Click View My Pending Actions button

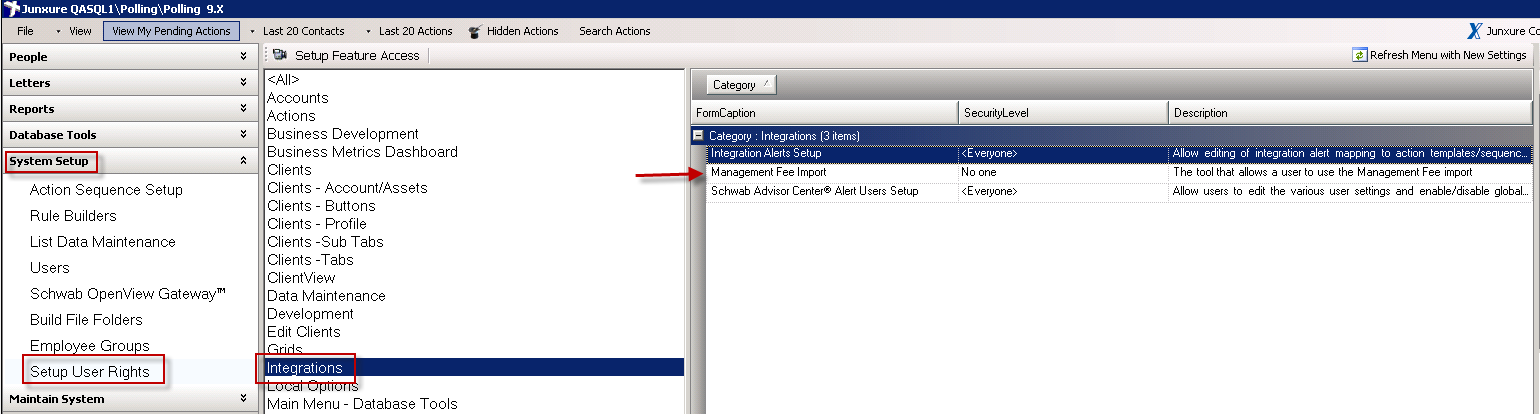[x=171, y=31]
